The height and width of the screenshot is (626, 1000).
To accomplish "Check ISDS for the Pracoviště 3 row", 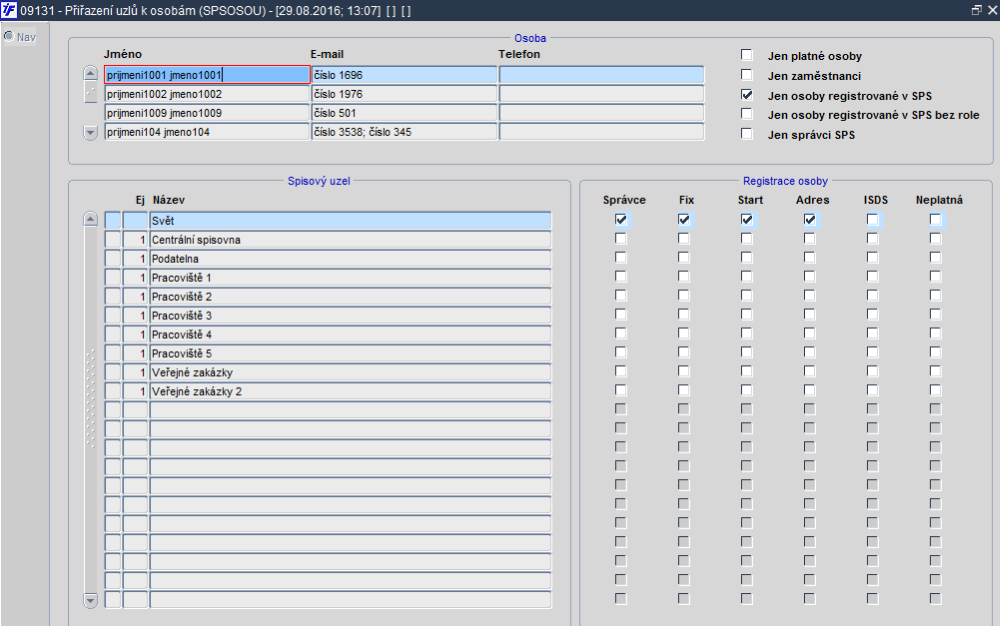I will (872, 314).
